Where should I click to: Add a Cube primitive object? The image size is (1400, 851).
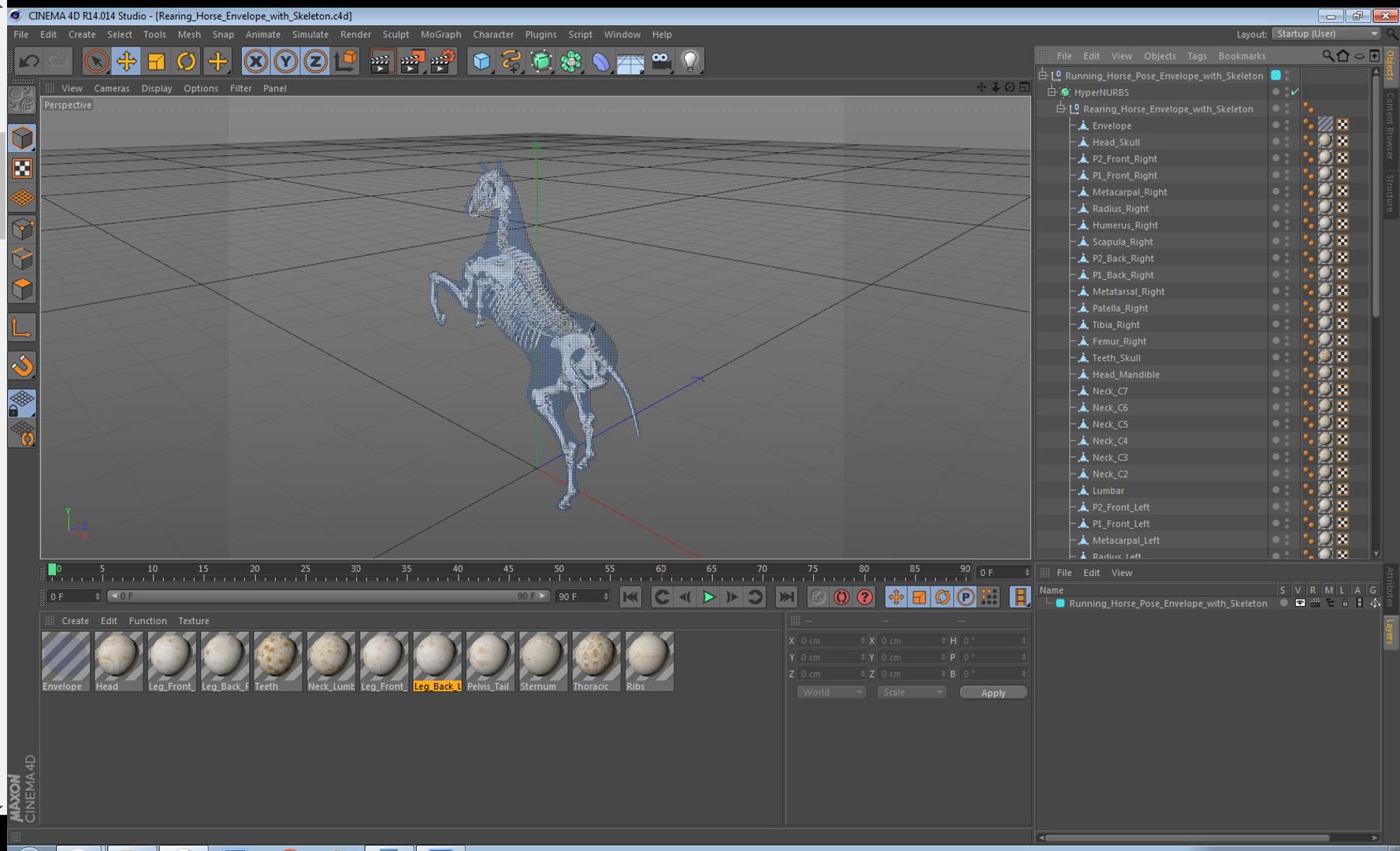coord(481,61)
